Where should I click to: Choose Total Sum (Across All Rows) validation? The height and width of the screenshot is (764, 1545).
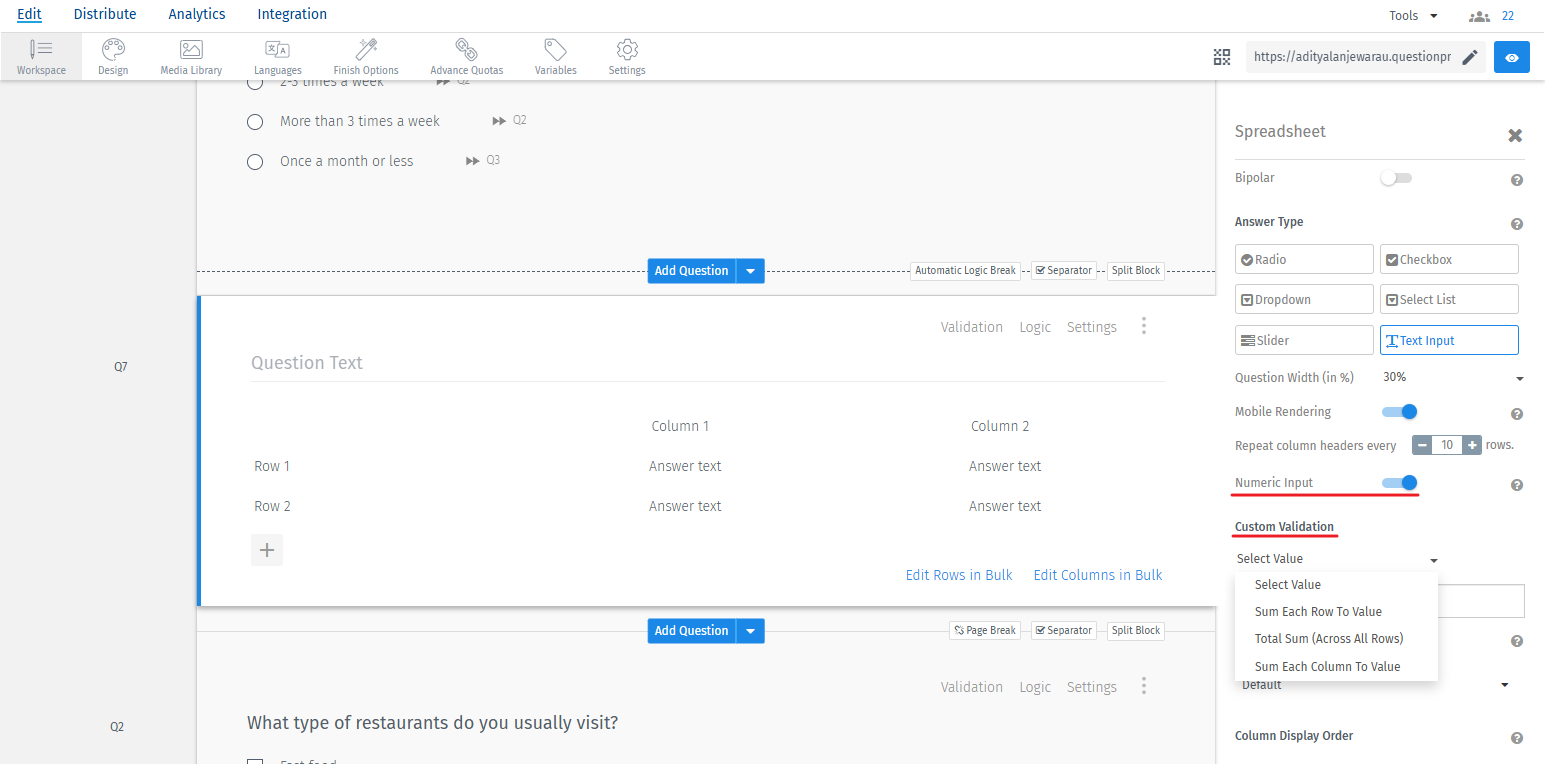[1328, 638]
